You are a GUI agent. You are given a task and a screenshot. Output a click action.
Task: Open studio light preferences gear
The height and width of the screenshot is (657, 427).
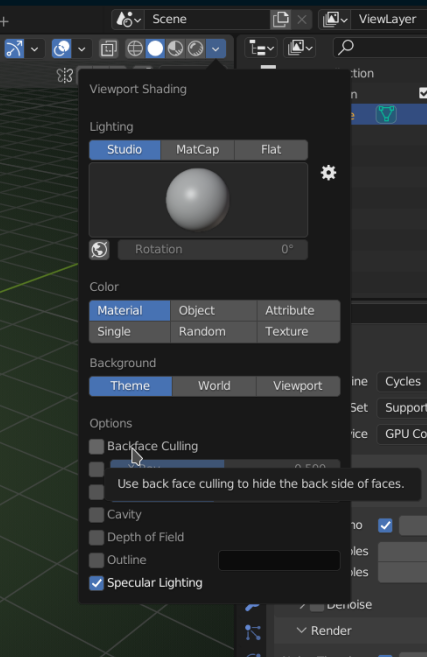[329, 173]
